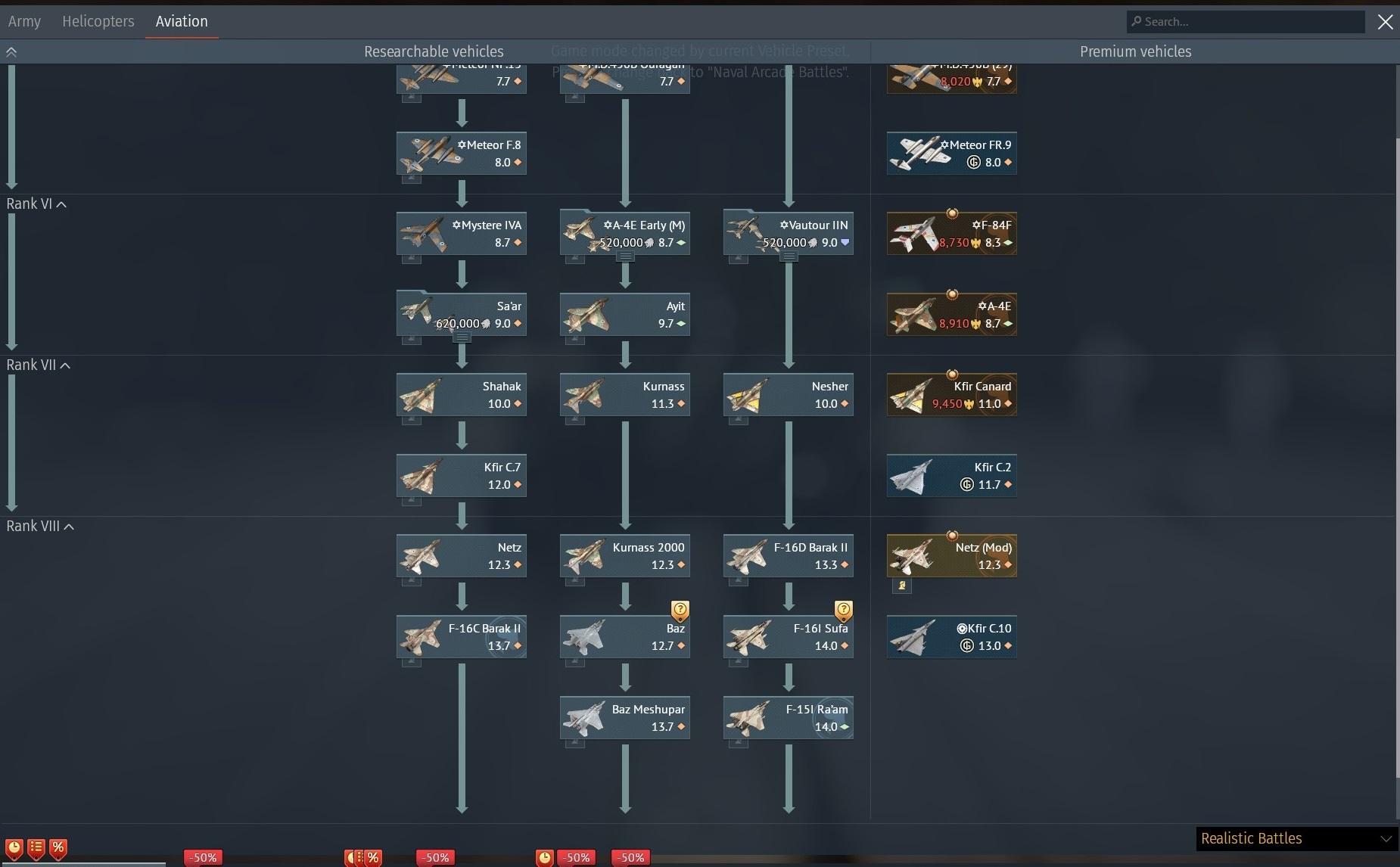Select the Netz 12.3 fighter

tap(462, 556)
